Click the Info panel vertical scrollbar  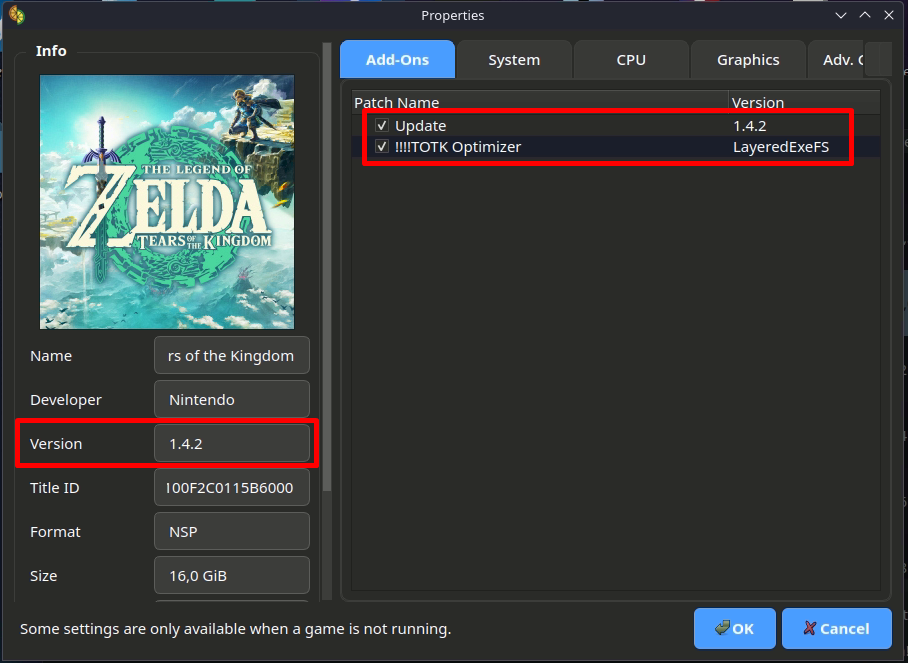pos(327,300)
